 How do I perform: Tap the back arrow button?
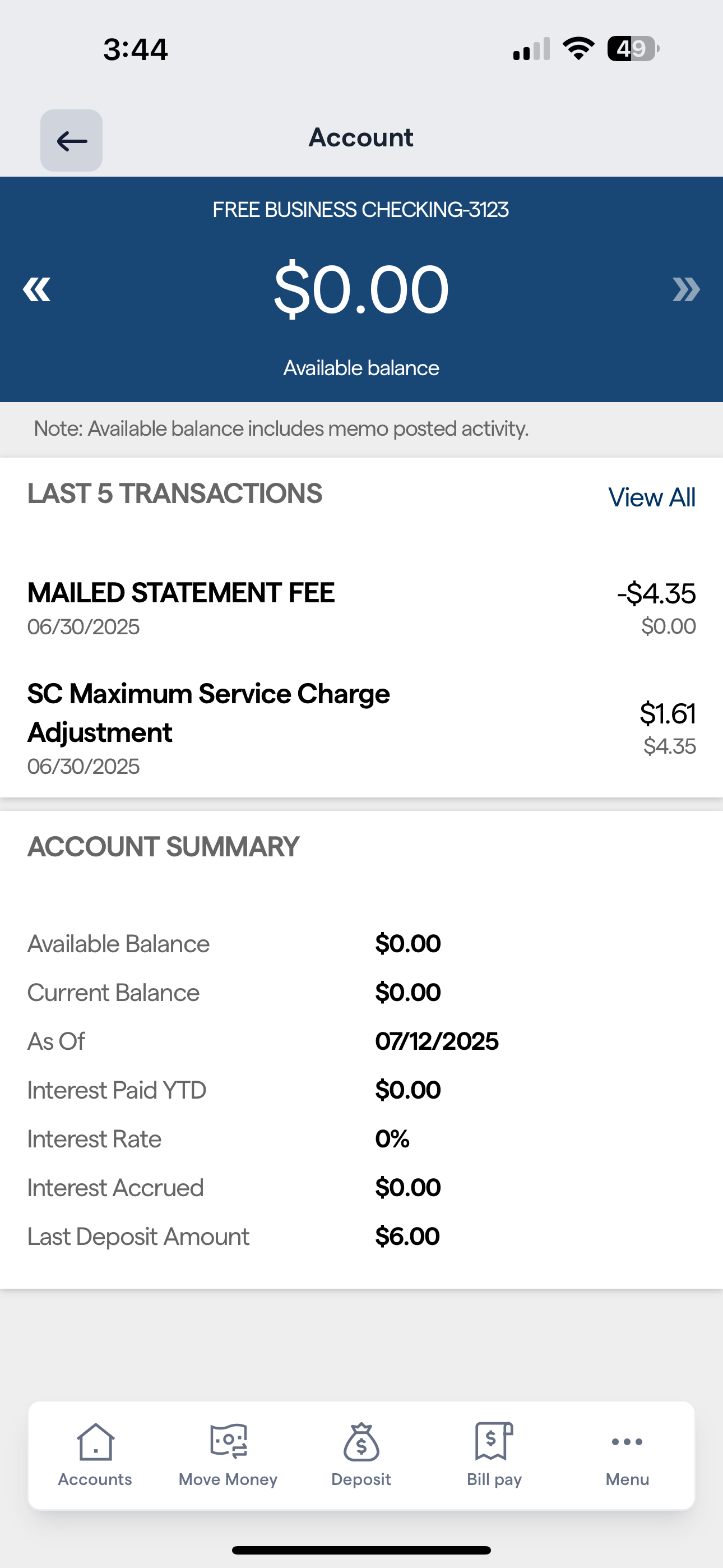tap(71, 141)
